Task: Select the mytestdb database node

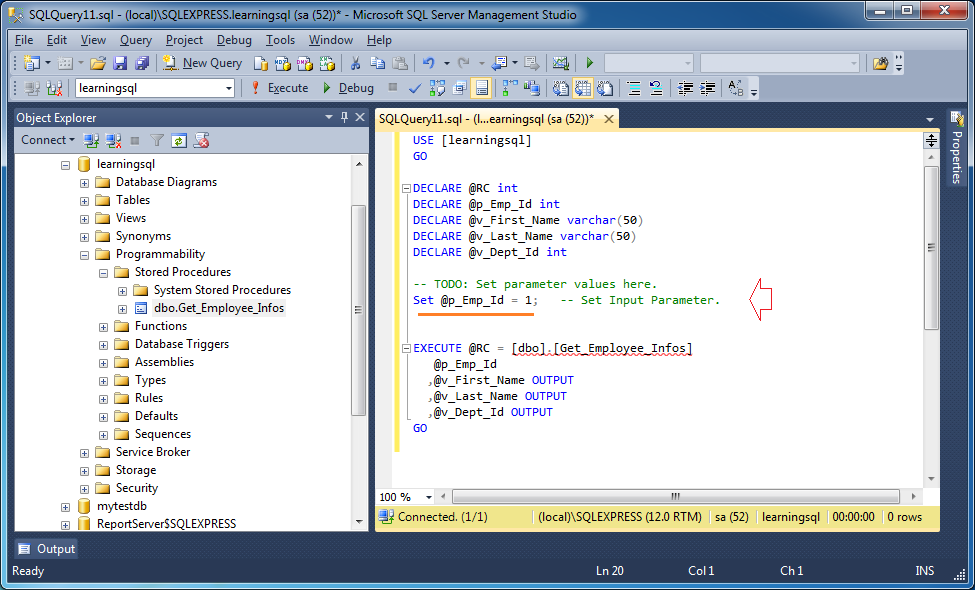Action: (122, 506)
